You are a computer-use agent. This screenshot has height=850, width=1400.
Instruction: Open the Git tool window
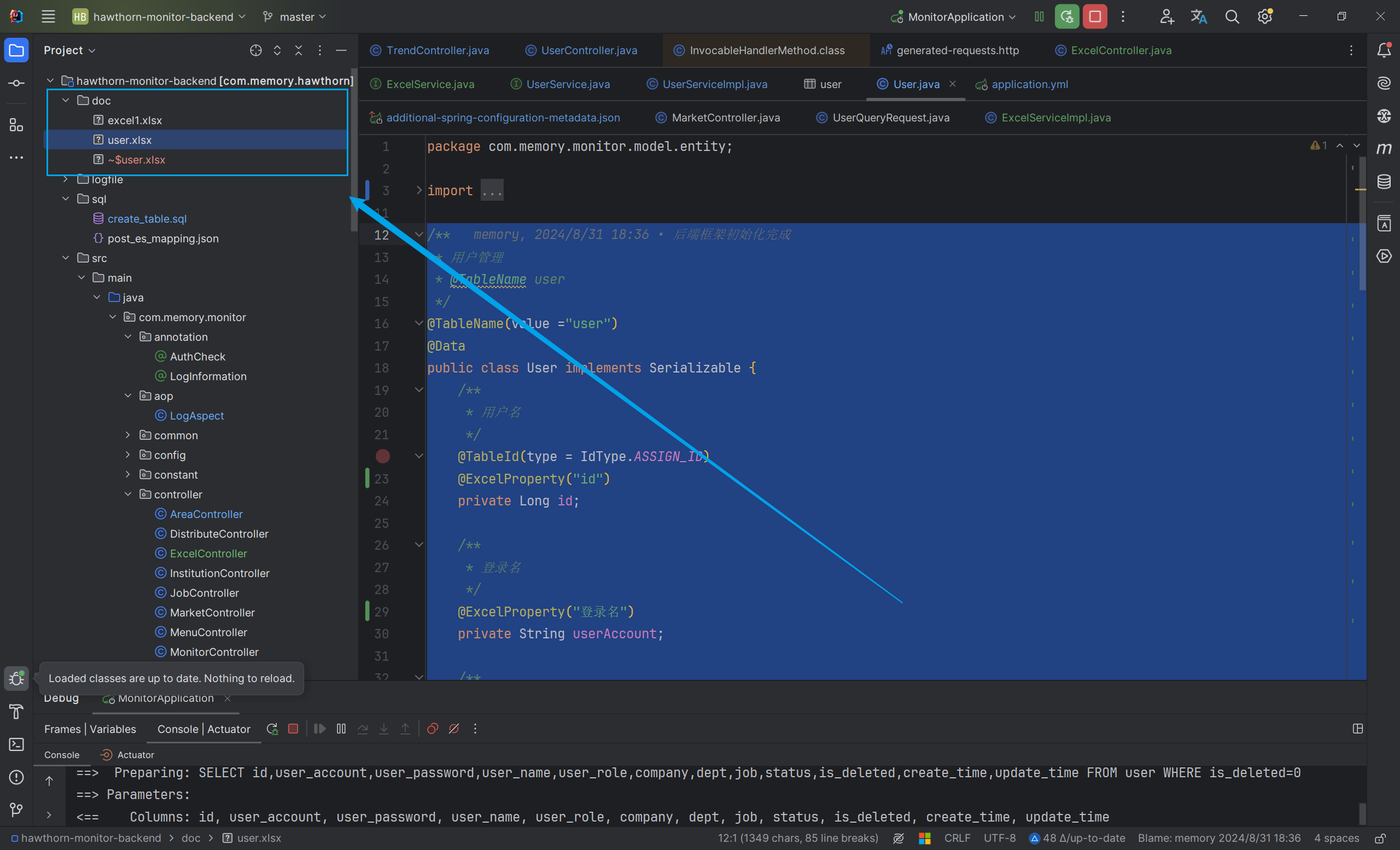pyautogui.click(x=16, y=810)
